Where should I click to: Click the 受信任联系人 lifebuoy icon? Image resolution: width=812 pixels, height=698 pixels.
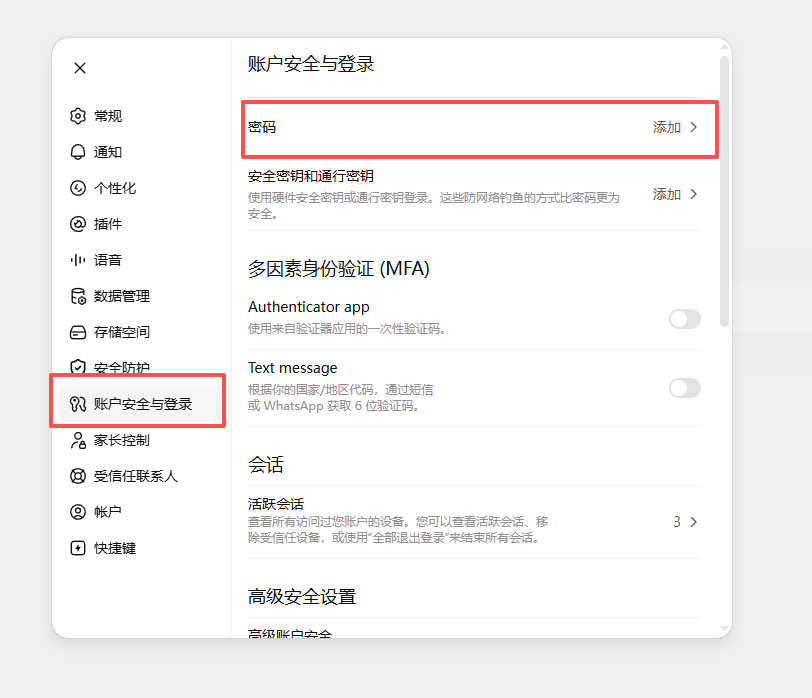coord(78,476)
